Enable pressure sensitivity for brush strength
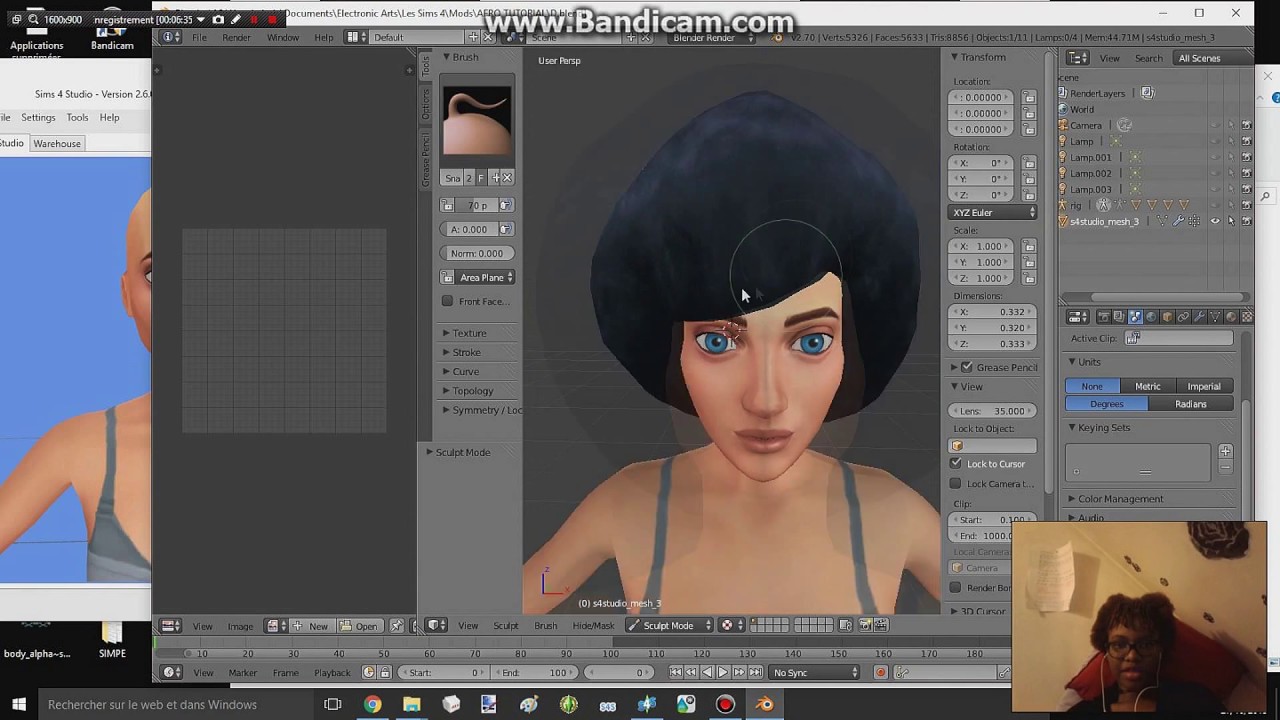Screen dimensions: 1280x720 tap(505, 229)
